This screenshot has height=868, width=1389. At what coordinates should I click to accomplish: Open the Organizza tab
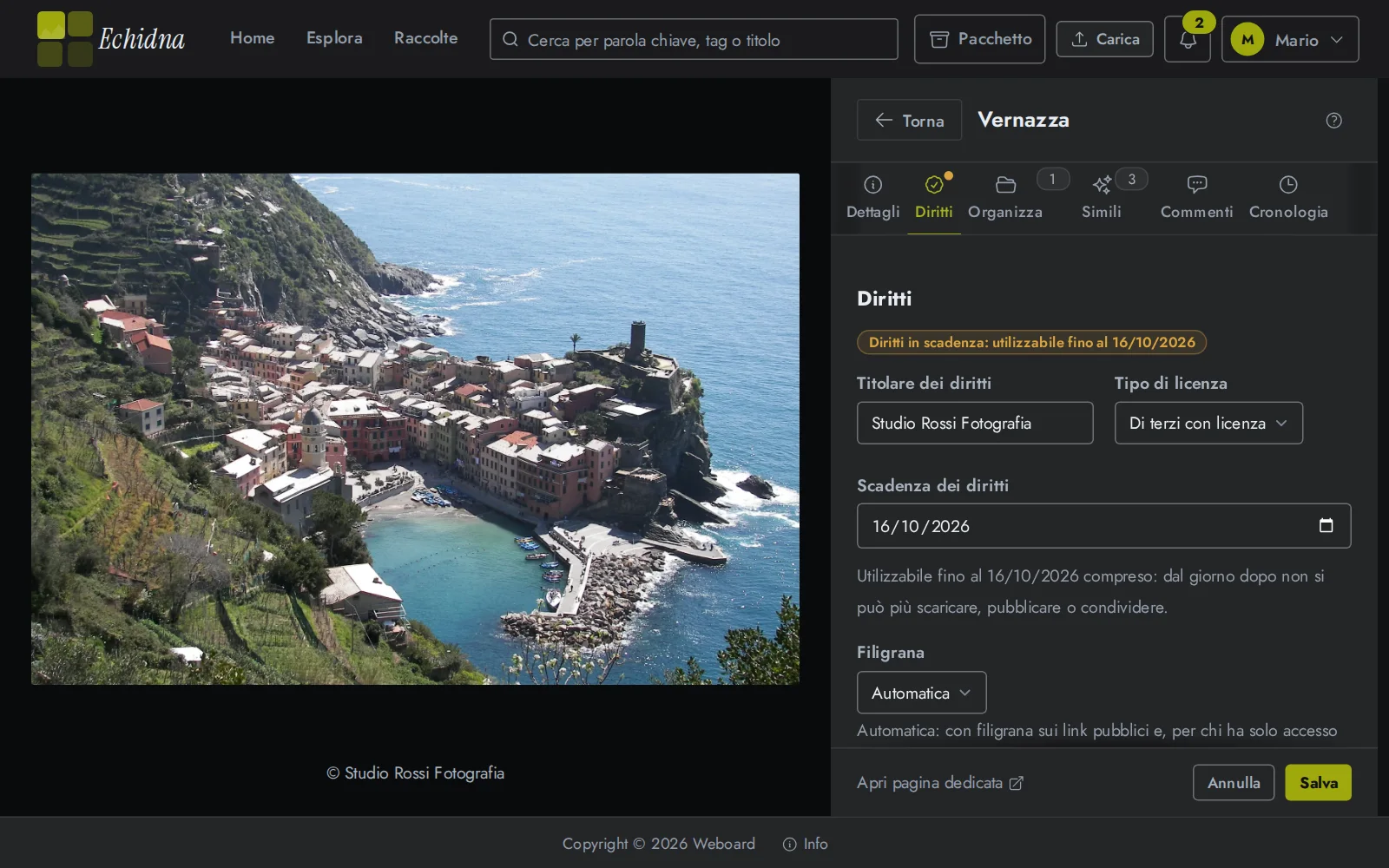tap(1005, 198)
